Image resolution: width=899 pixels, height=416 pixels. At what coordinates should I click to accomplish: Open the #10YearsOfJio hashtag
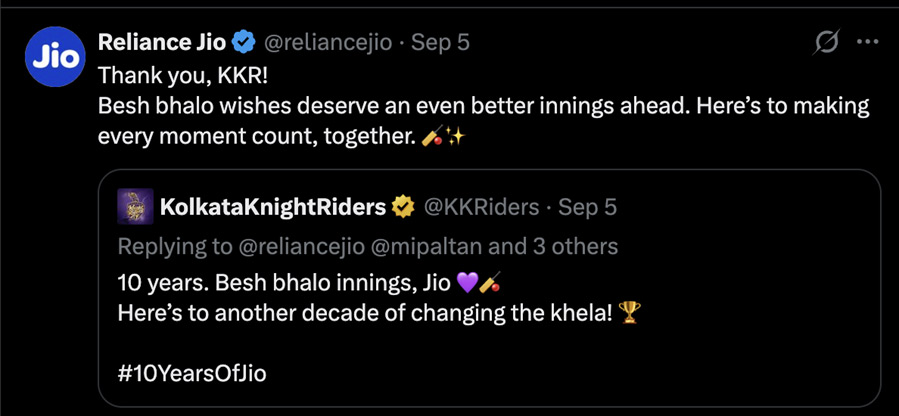coord(192,374)
